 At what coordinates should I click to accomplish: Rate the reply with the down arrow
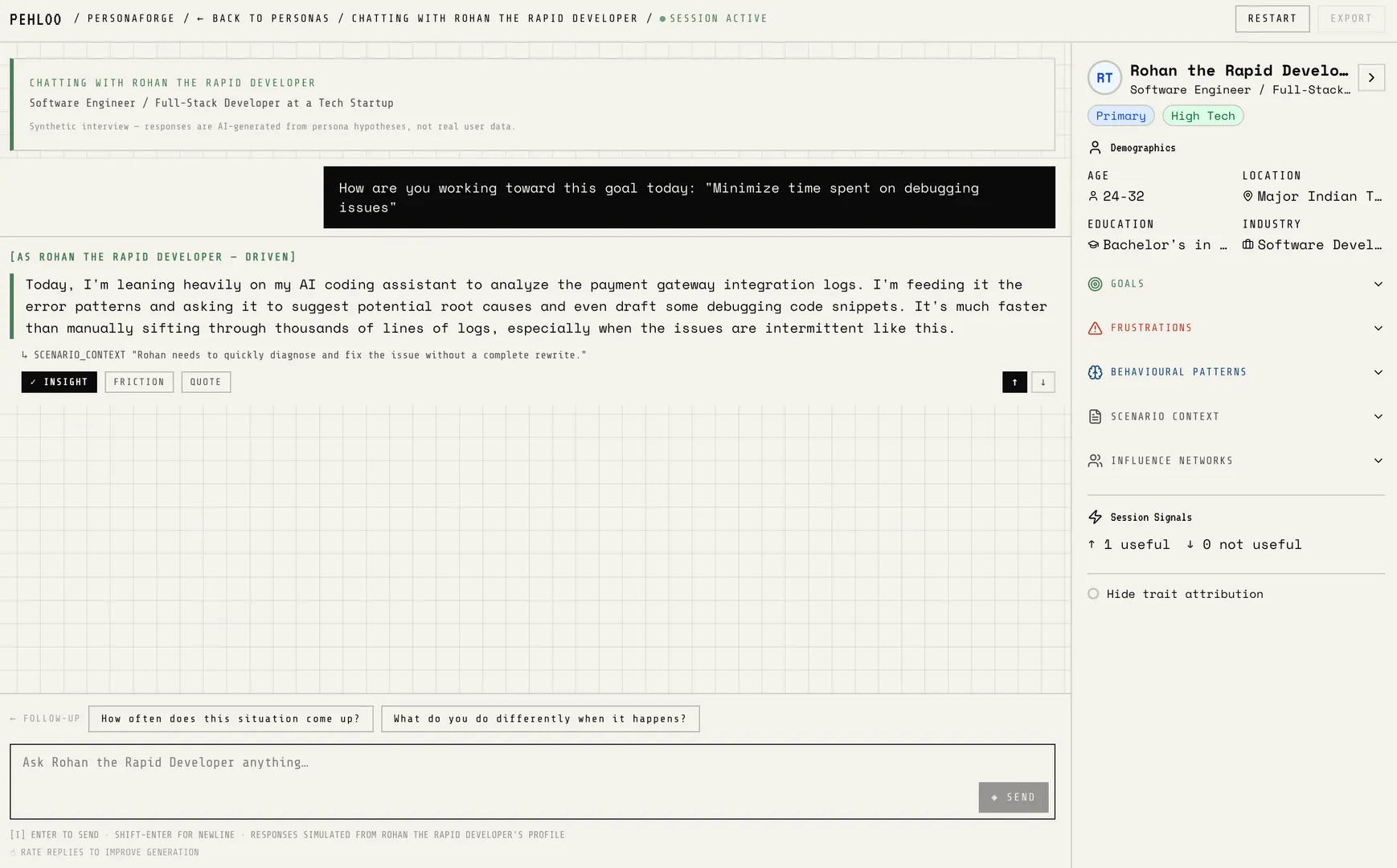pyautogui.click(x=1043, y=382)
